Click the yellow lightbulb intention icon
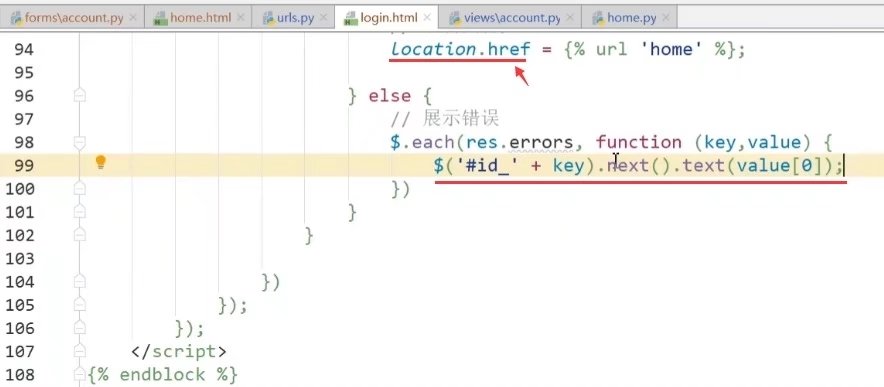This screenshot has height=387, width=884. tap(100, 162)
